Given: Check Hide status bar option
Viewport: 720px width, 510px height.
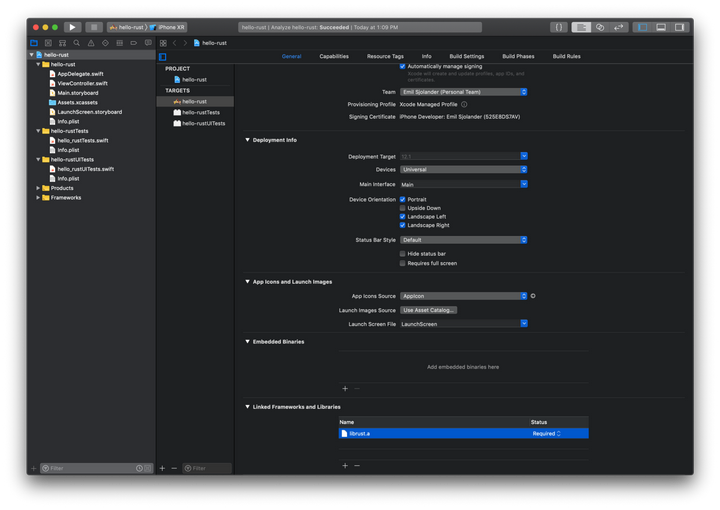Looking at the screenshot, I should click(x=403, y=254).
